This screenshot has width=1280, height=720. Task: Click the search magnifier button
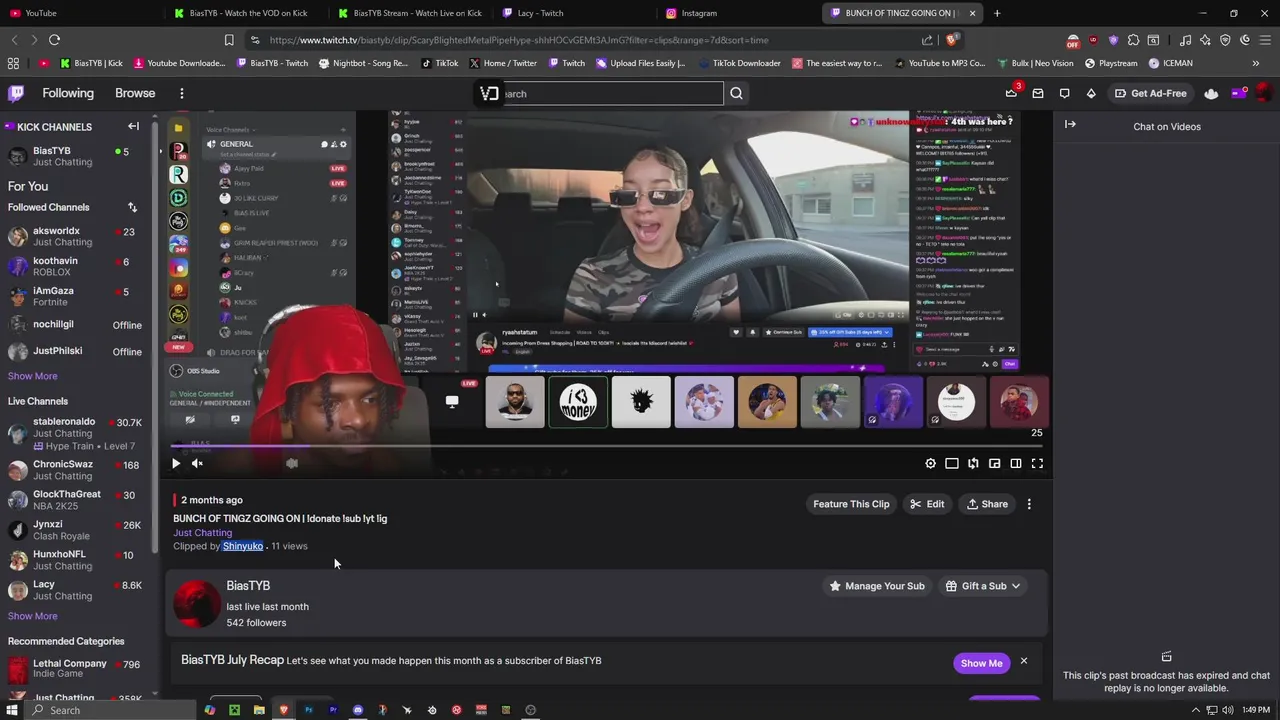coord(736,93)
